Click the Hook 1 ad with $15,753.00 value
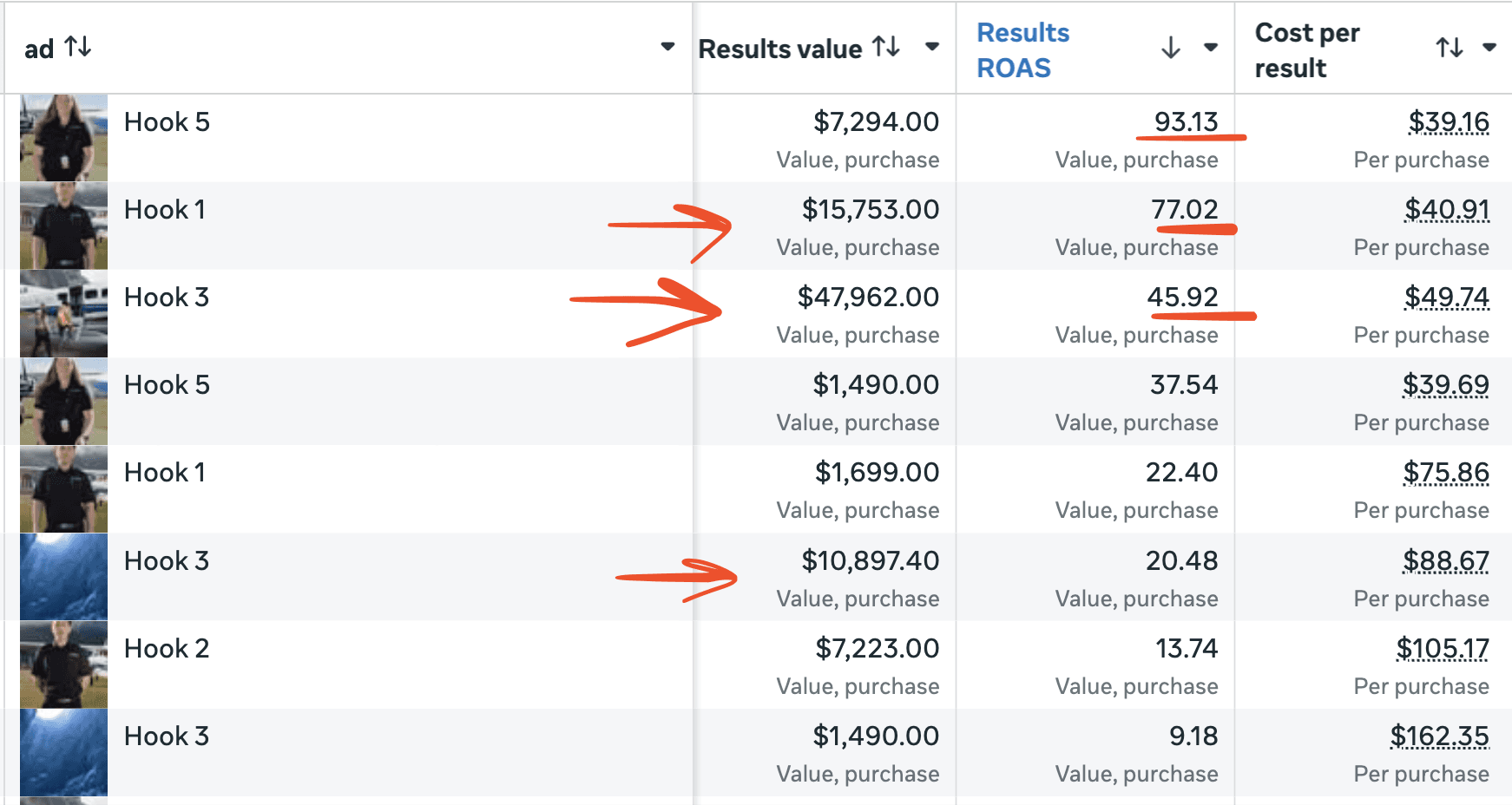Screen dimensions: 1512x805 165,210
